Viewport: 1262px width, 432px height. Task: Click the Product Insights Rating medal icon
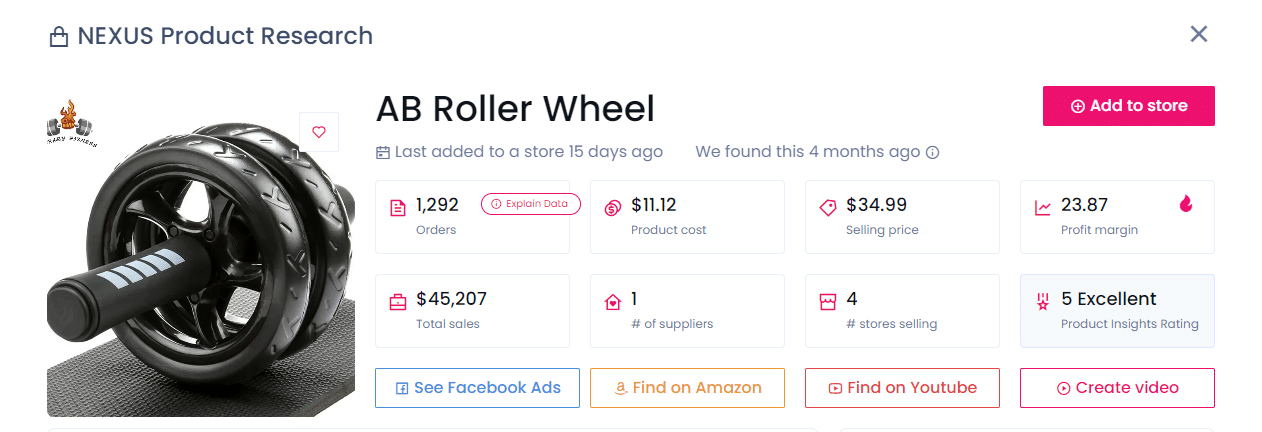[x=1043, y=302]
